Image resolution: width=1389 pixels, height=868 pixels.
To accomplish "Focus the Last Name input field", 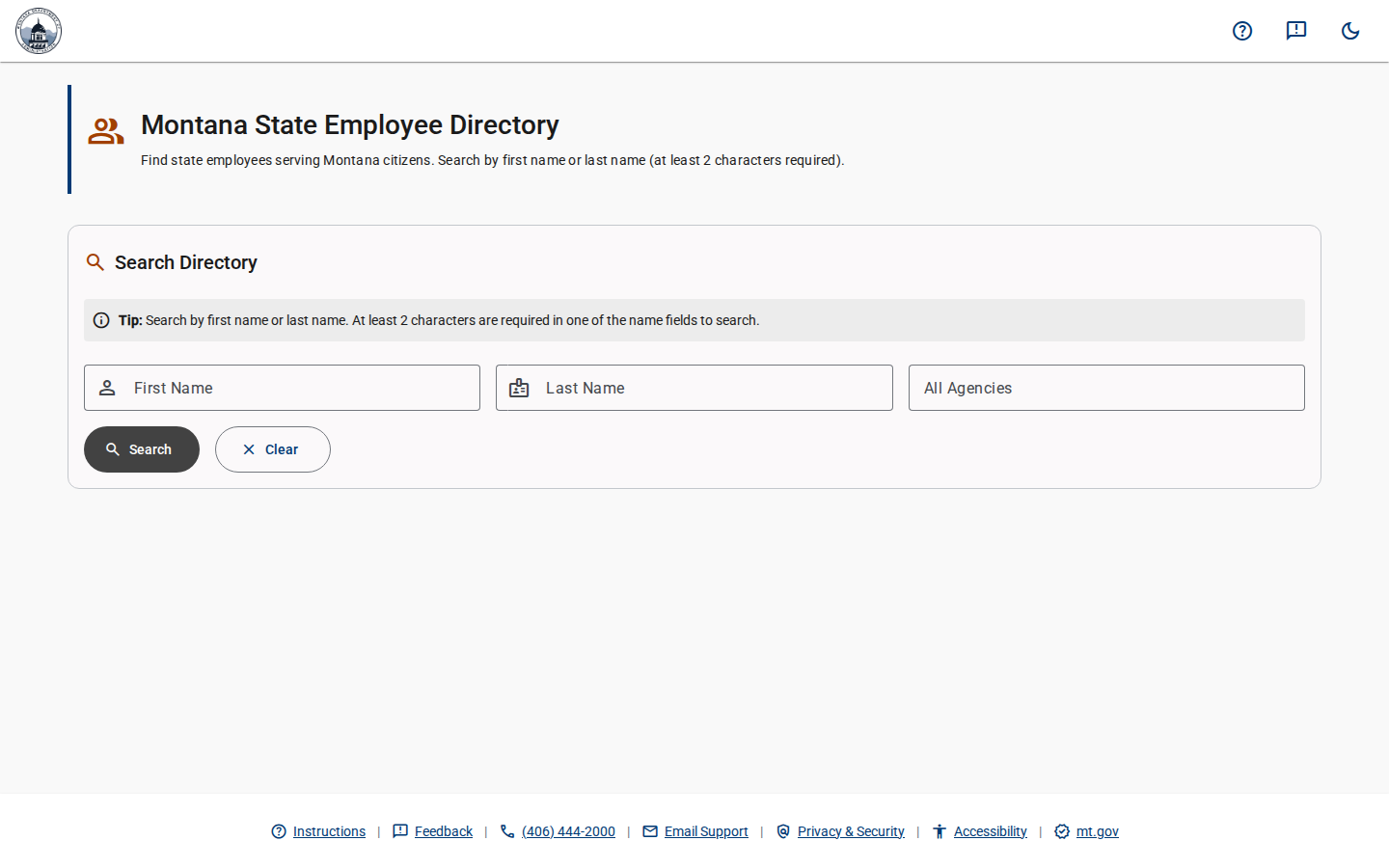I will coord(694,388).
